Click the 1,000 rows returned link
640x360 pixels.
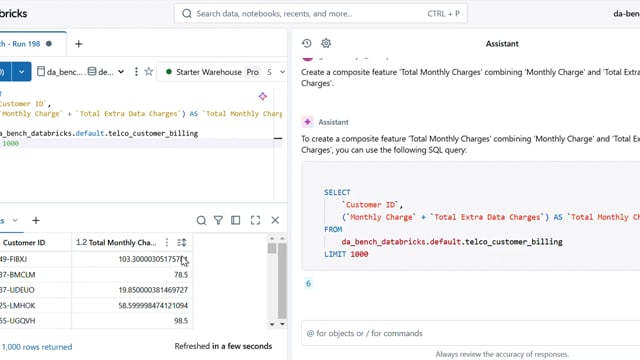click(37, 347)
